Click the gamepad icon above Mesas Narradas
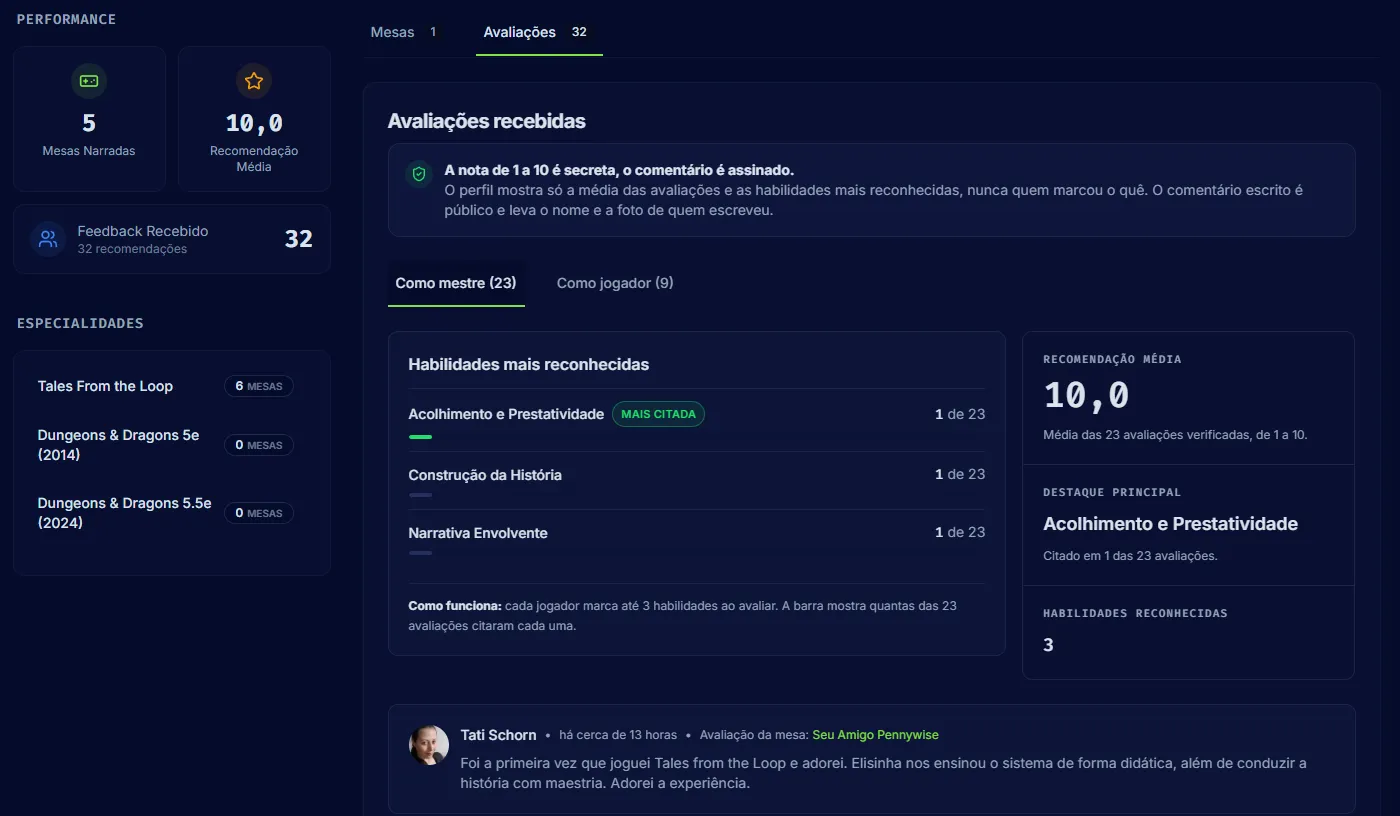This screenshot has height=816, width=1400. click(x=89, y=81)
